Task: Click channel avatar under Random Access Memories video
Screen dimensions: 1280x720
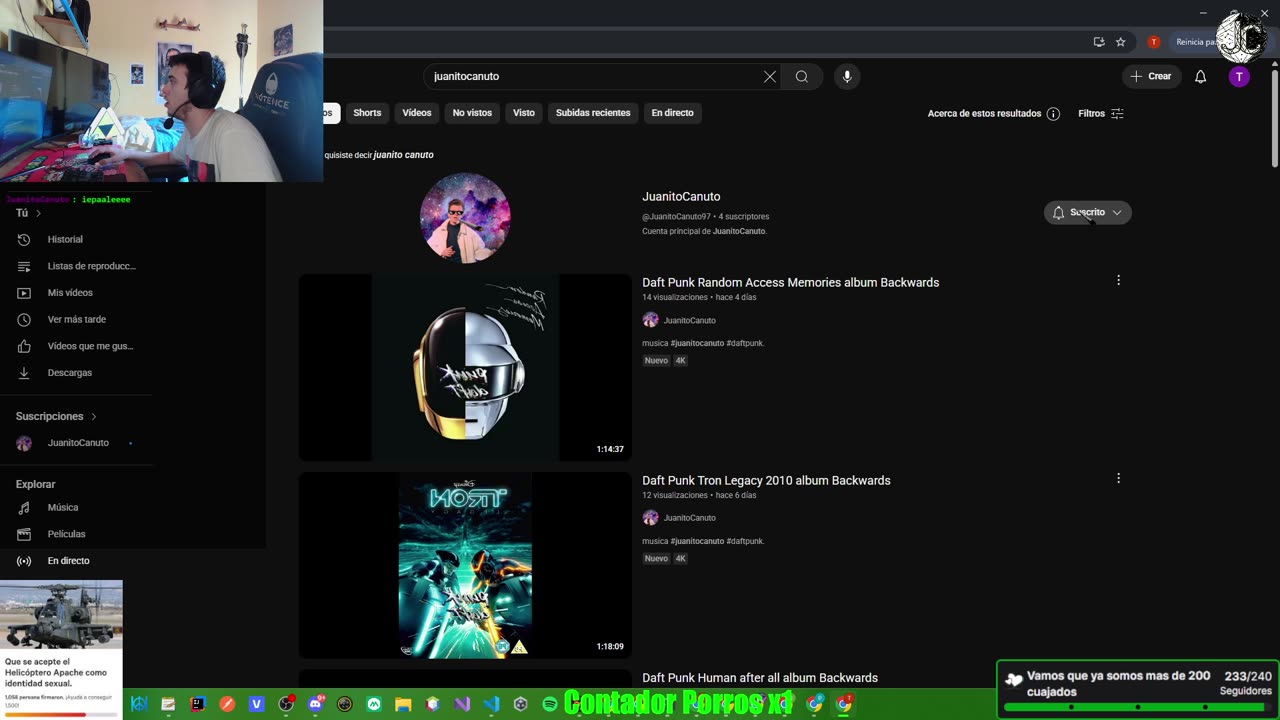Action: [x=650, y=320]
